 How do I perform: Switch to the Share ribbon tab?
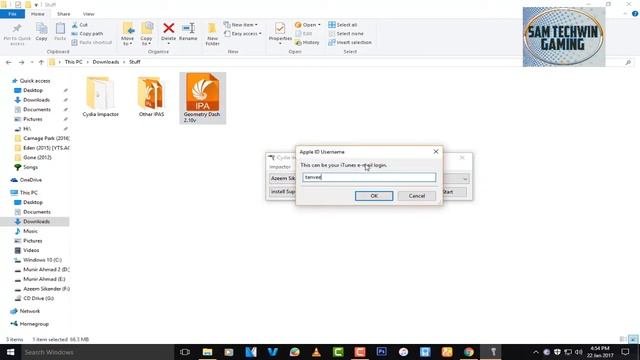tap(63, 14)
